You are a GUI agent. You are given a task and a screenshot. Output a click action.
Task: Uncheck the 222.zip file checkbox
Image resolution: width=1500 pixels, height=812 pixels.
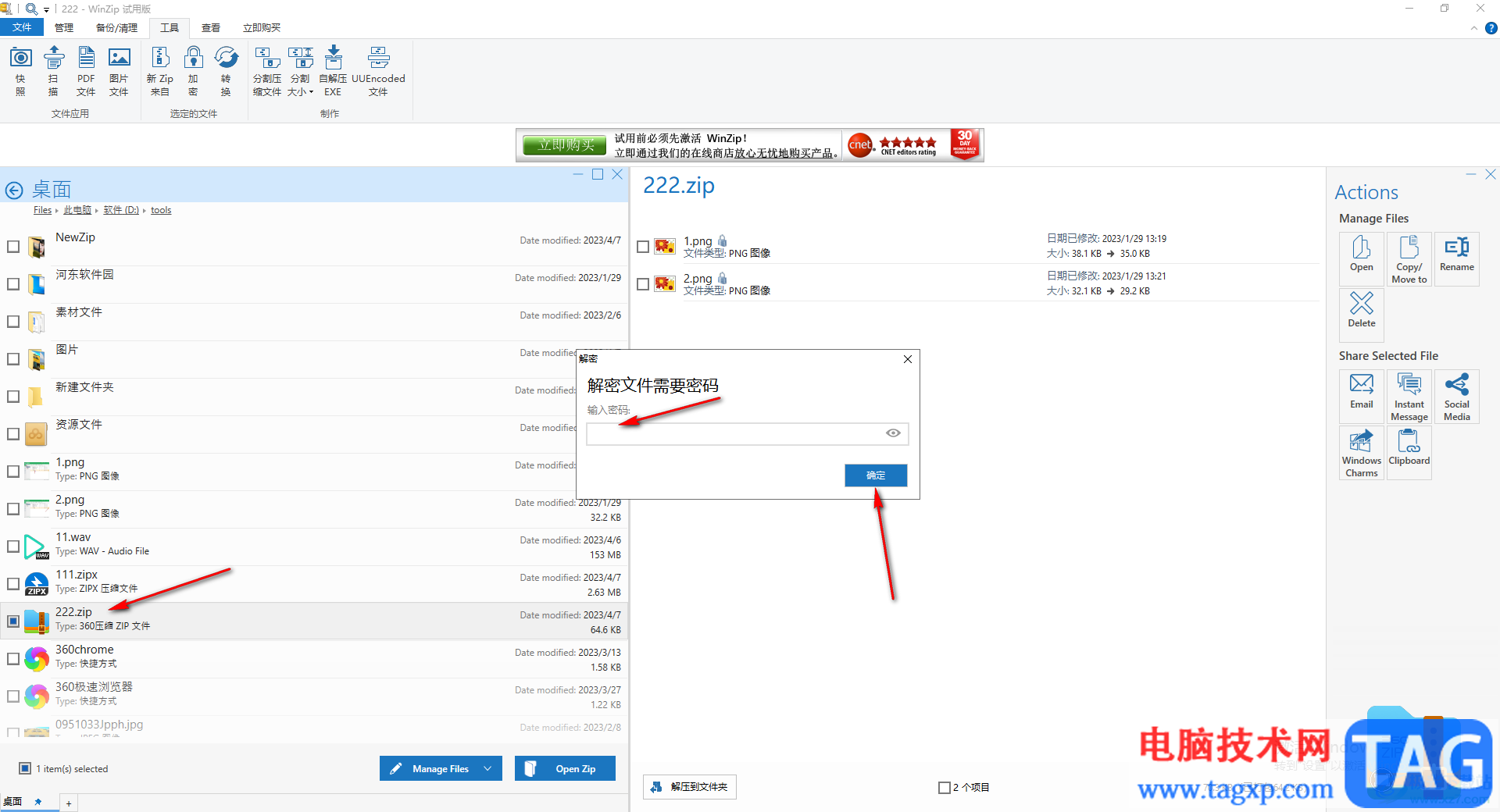pyautogui.click(x=13, y=621)
